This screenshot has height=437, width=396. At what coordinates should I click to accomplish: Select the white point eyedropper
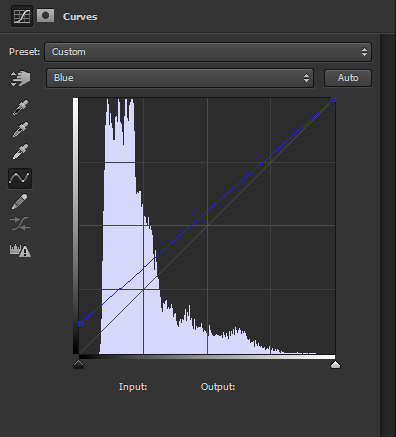20,152
